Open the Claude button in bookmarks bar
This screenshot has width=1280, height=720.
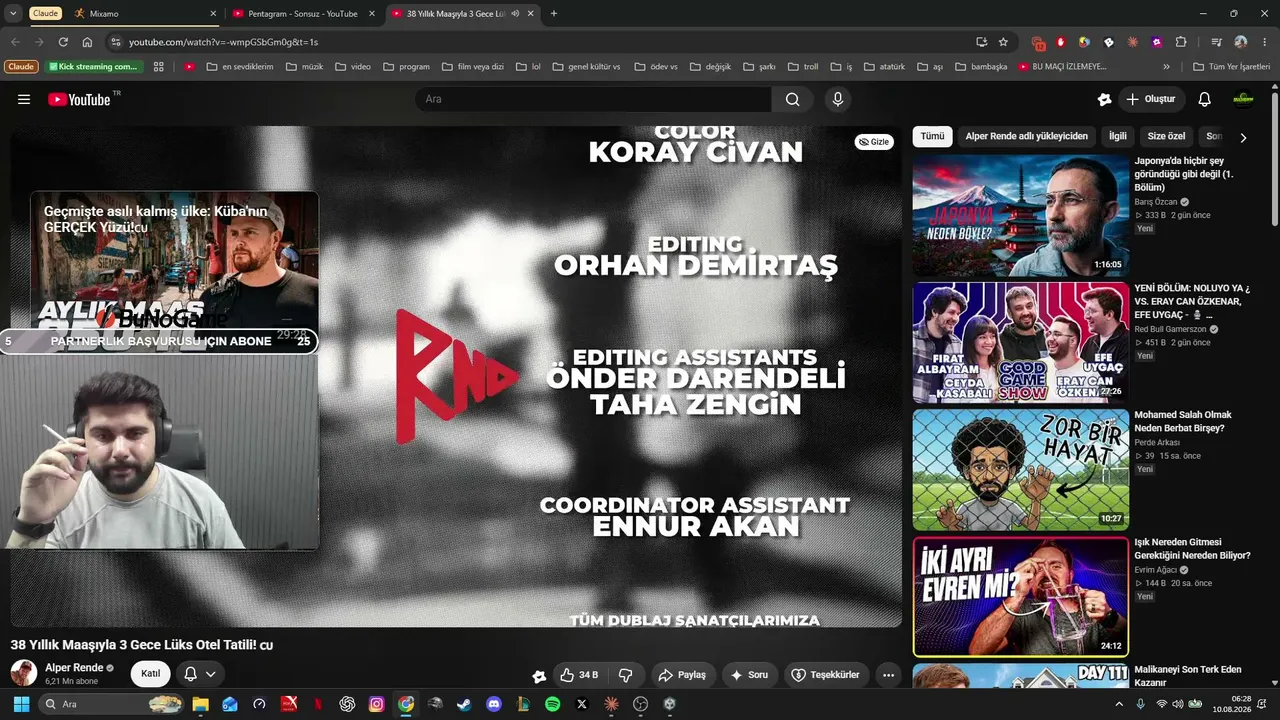pyautogui.click(x=21, y=67)
